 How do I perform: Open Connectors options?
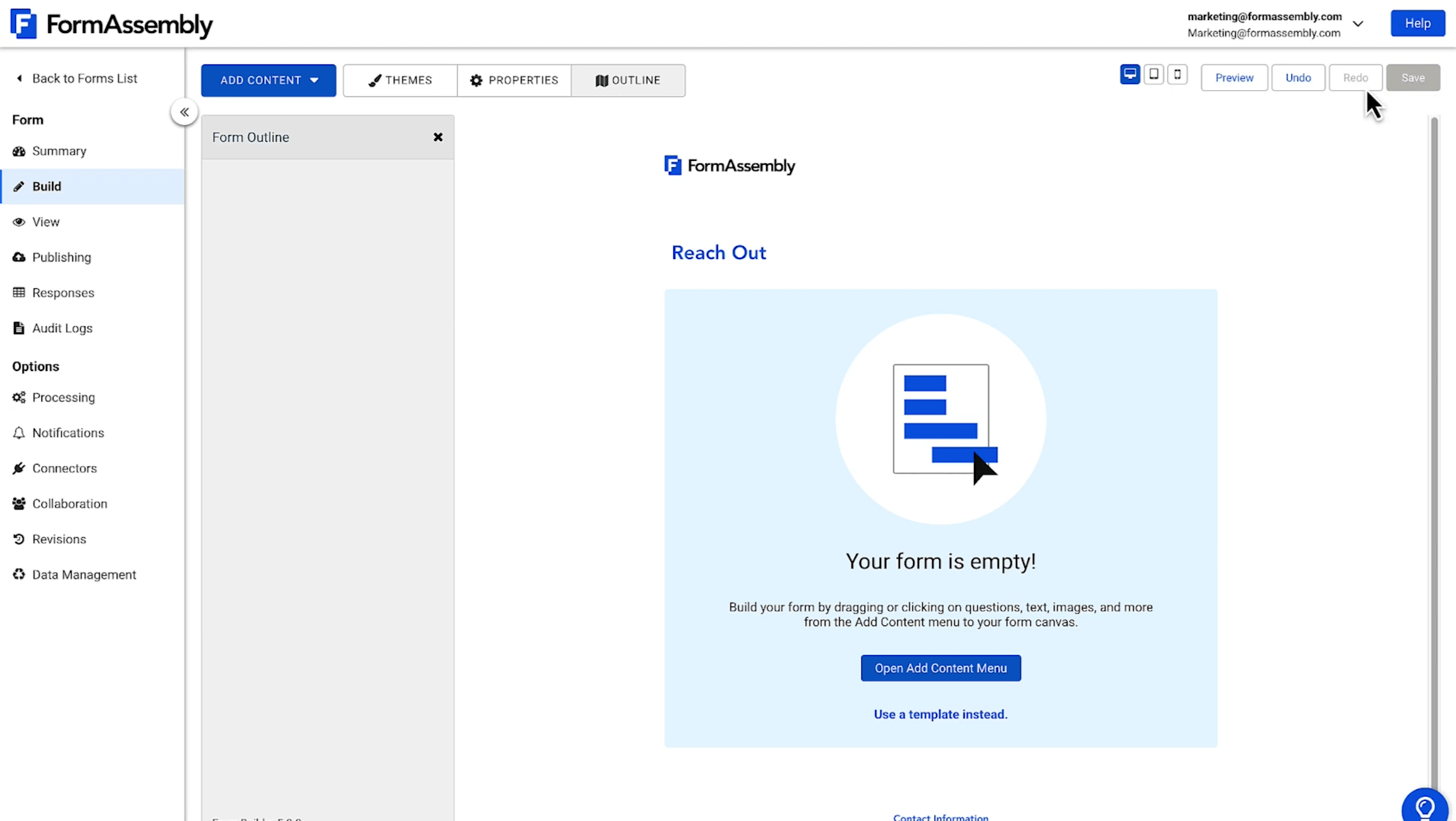[x=64, y=468]
